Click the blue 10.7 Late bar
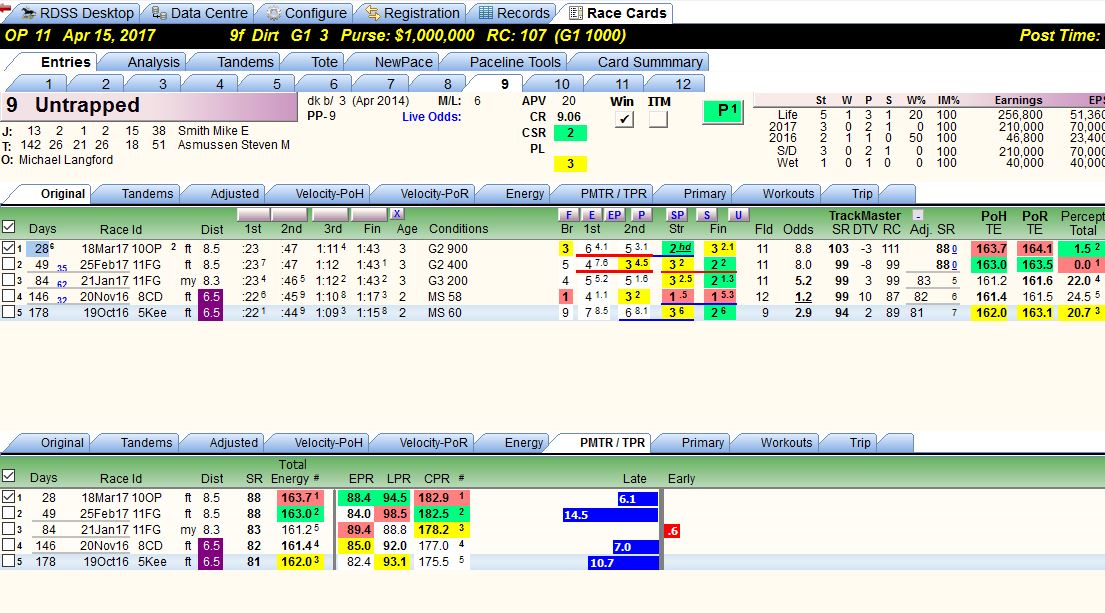This screenshot has height=613, width=1105. (623, 563)
